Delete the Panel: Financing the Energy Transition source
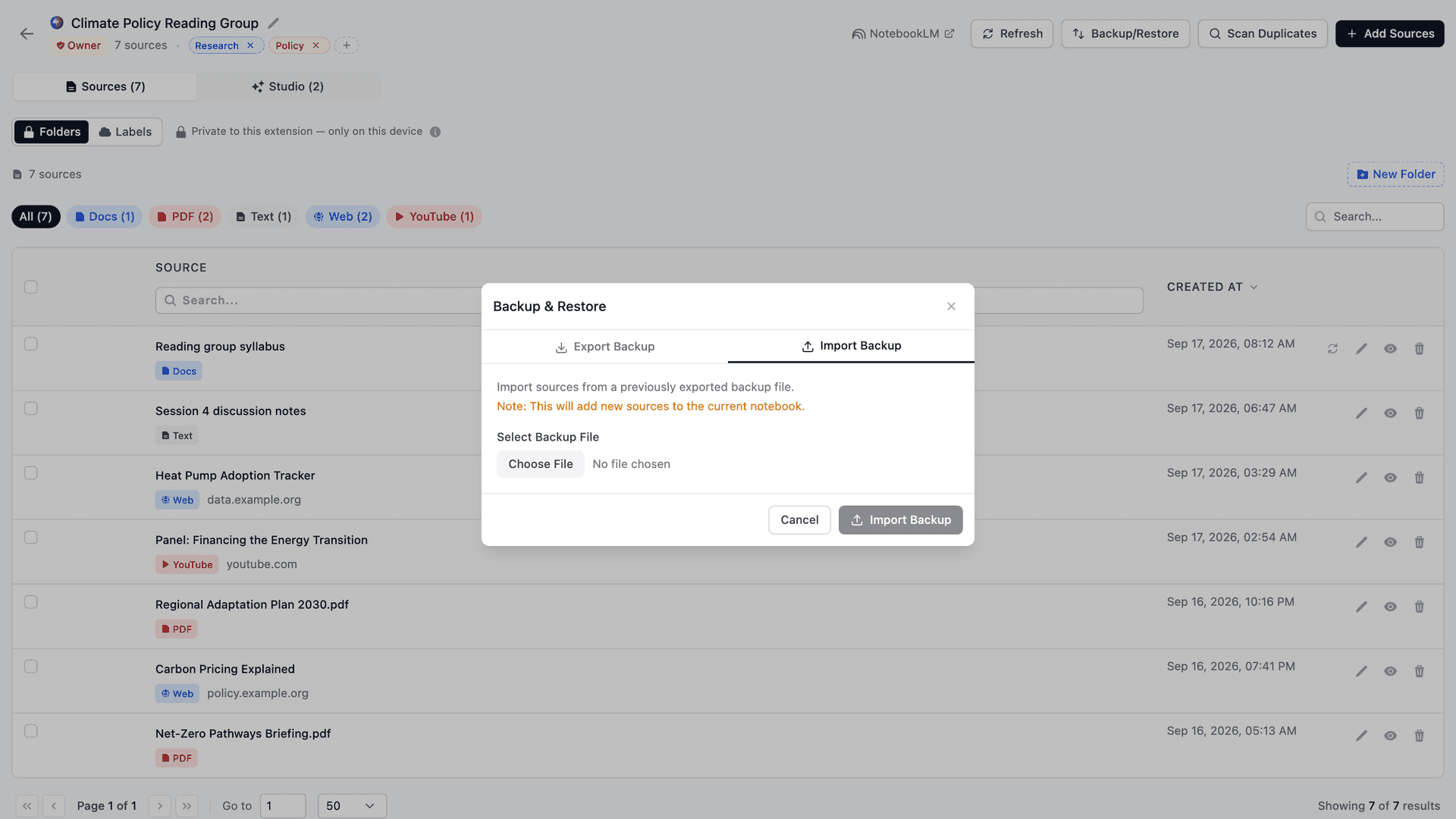The image size is (1456, 819). click(1419, 542)
